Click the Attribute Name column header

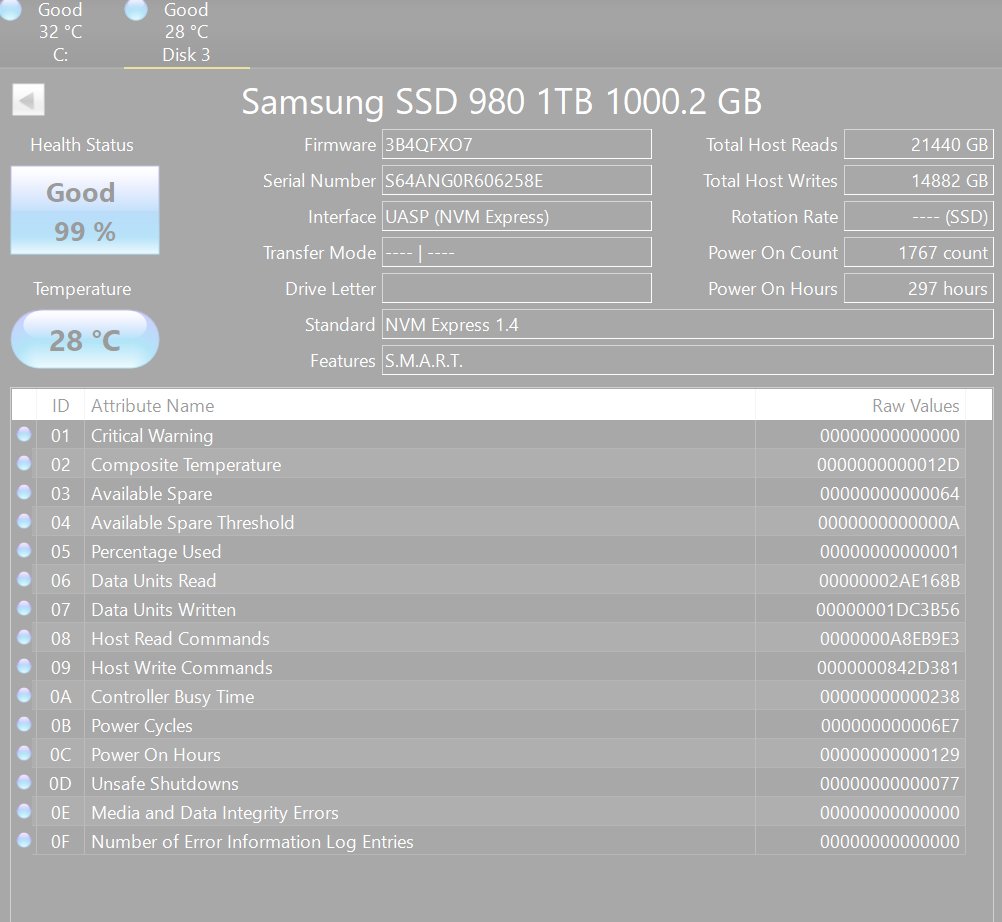coord(420,406)
